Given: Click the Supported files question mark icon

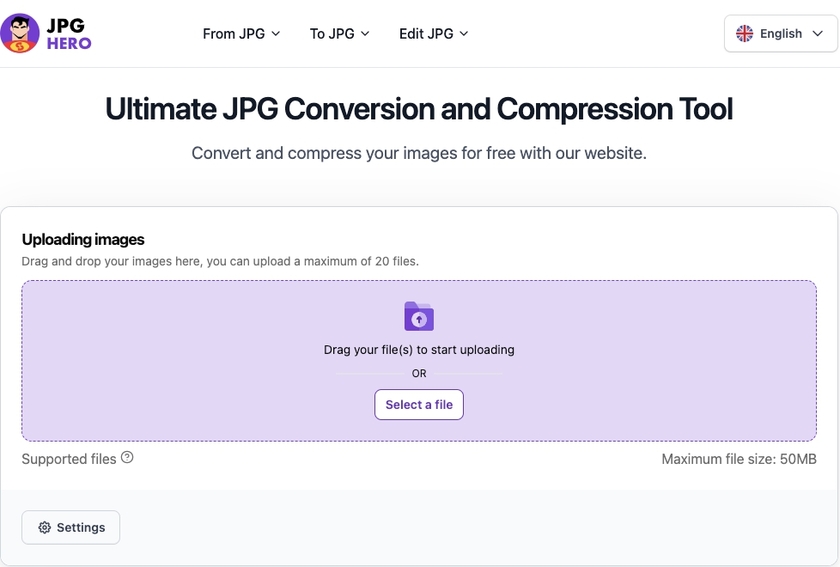Looking at the screenshot, I should (127, 458).
